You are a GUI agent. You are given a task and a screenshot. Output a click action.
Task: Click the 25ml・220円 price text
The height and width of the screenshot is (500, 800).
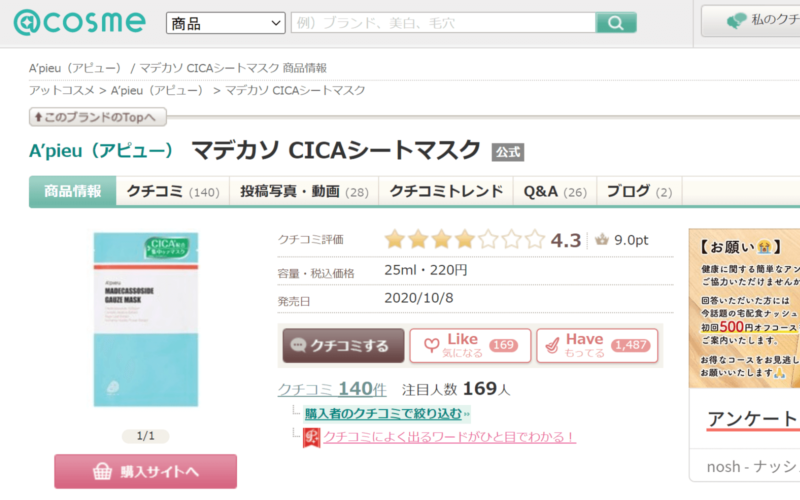[x=426, y=270]
